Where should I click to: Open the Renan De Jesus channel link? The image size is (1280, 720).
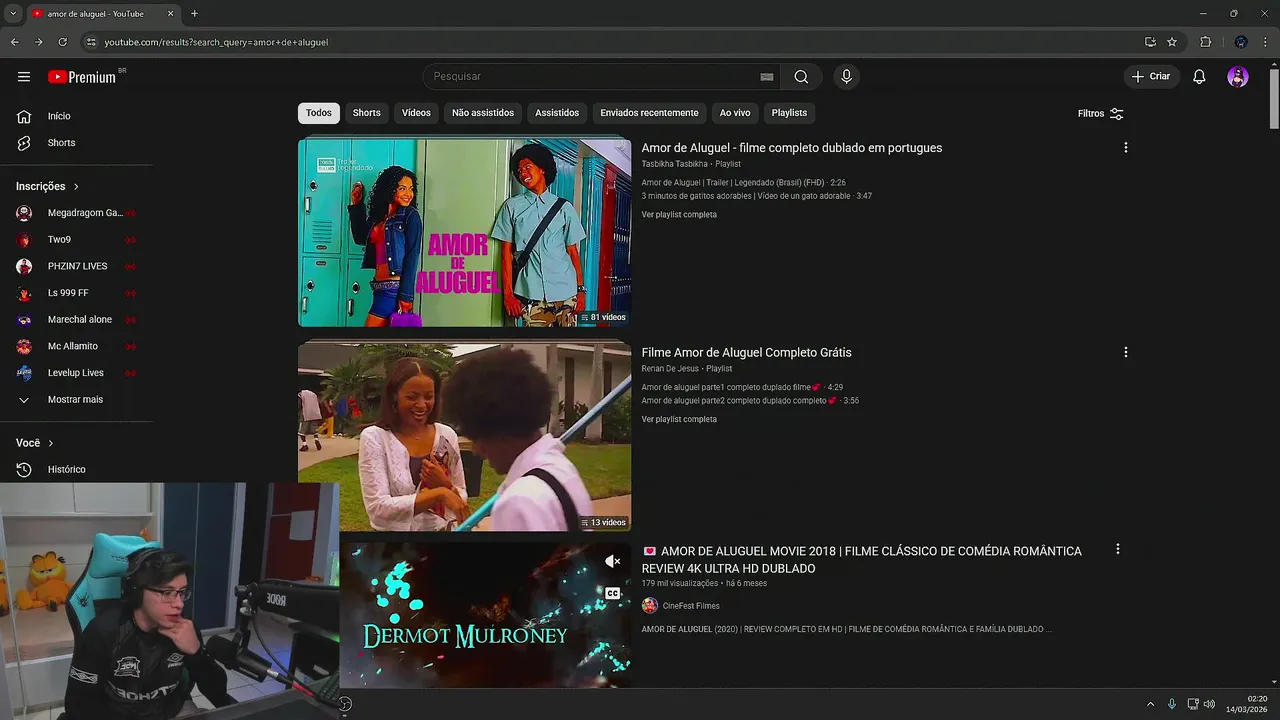[670, 369]
